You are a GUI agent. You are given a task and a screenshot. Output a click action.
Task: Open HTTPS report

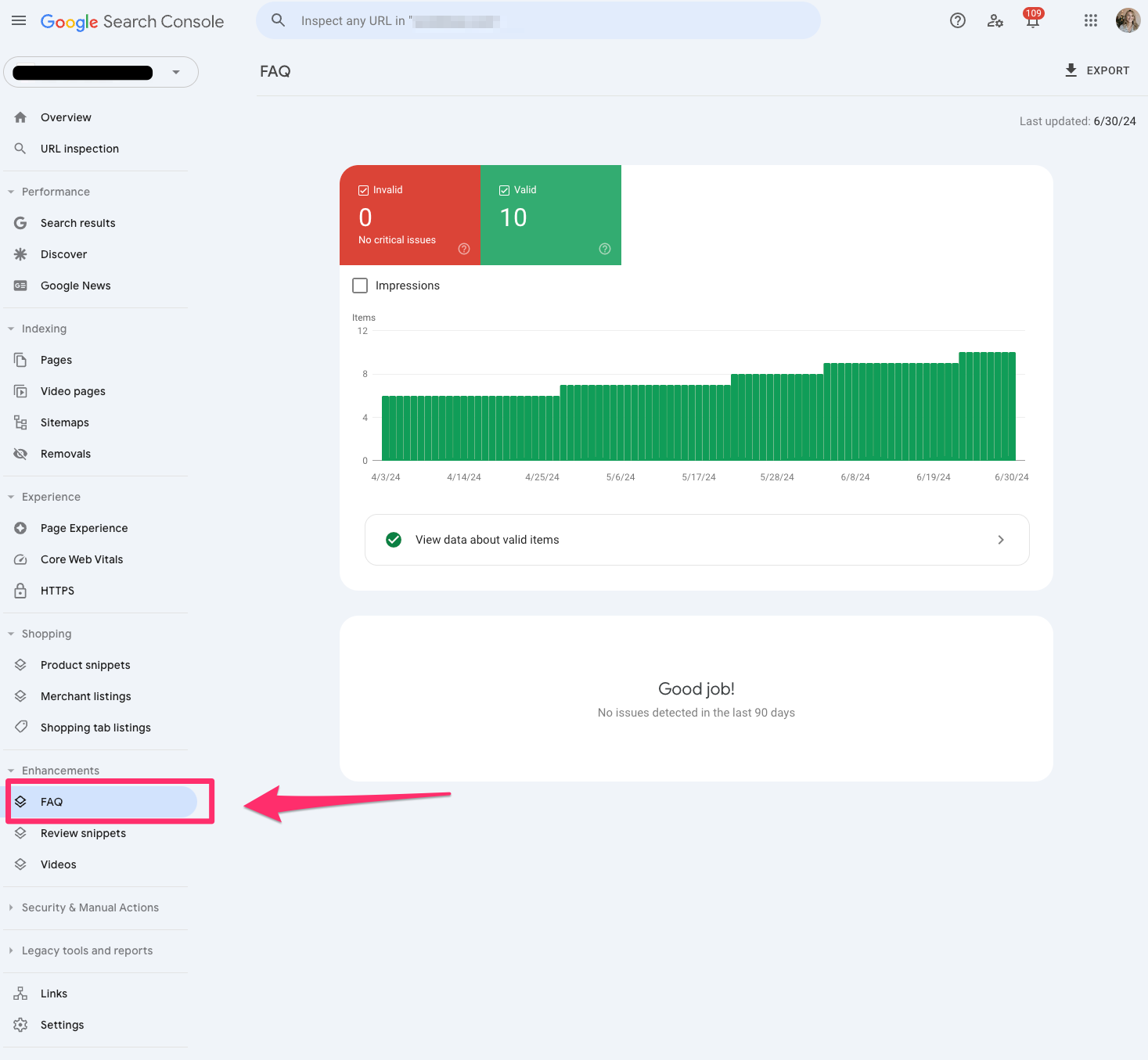tap(100, 591)
